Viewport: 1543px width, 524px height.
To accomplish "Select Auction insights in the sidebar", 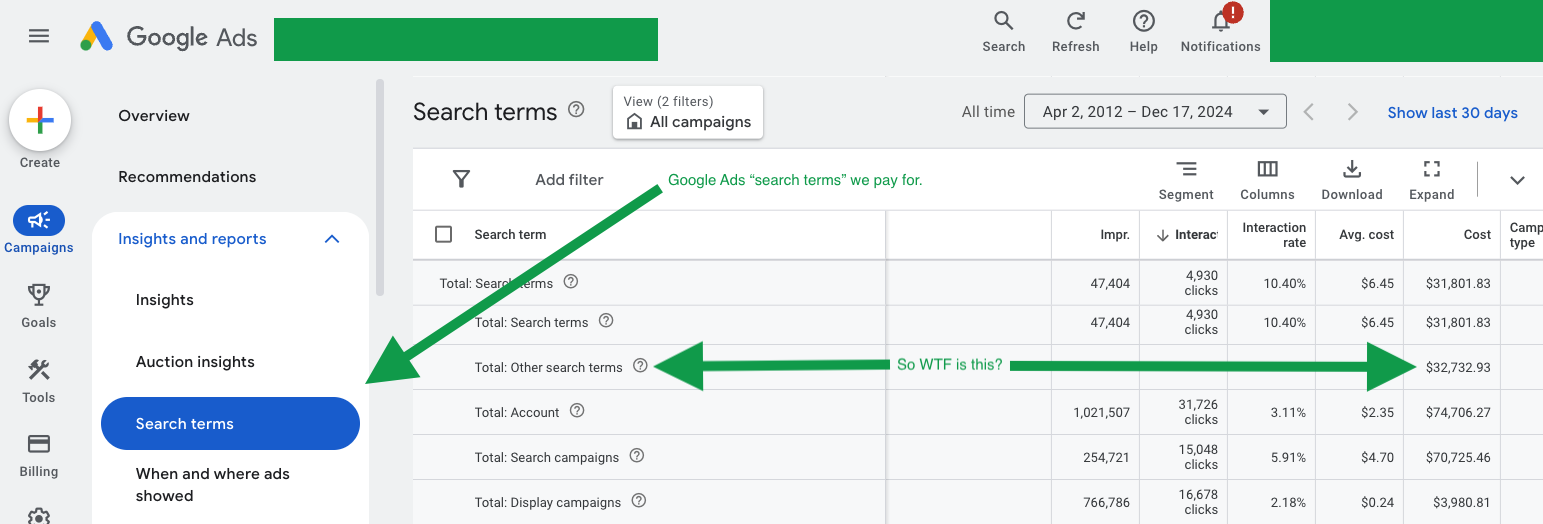I will (195, 362).
